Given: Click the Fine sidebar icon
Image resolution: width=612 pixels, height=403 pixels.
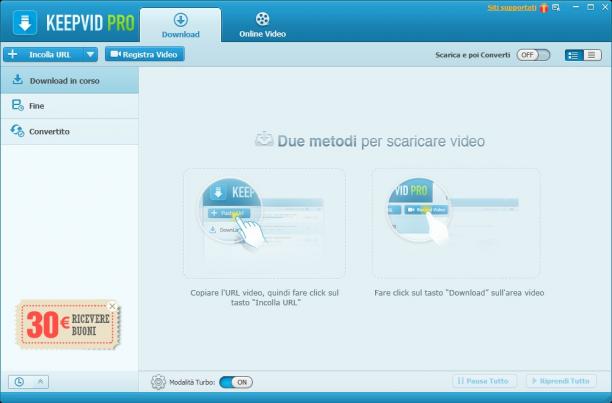Looking at the screenshot, I should 18,105.
